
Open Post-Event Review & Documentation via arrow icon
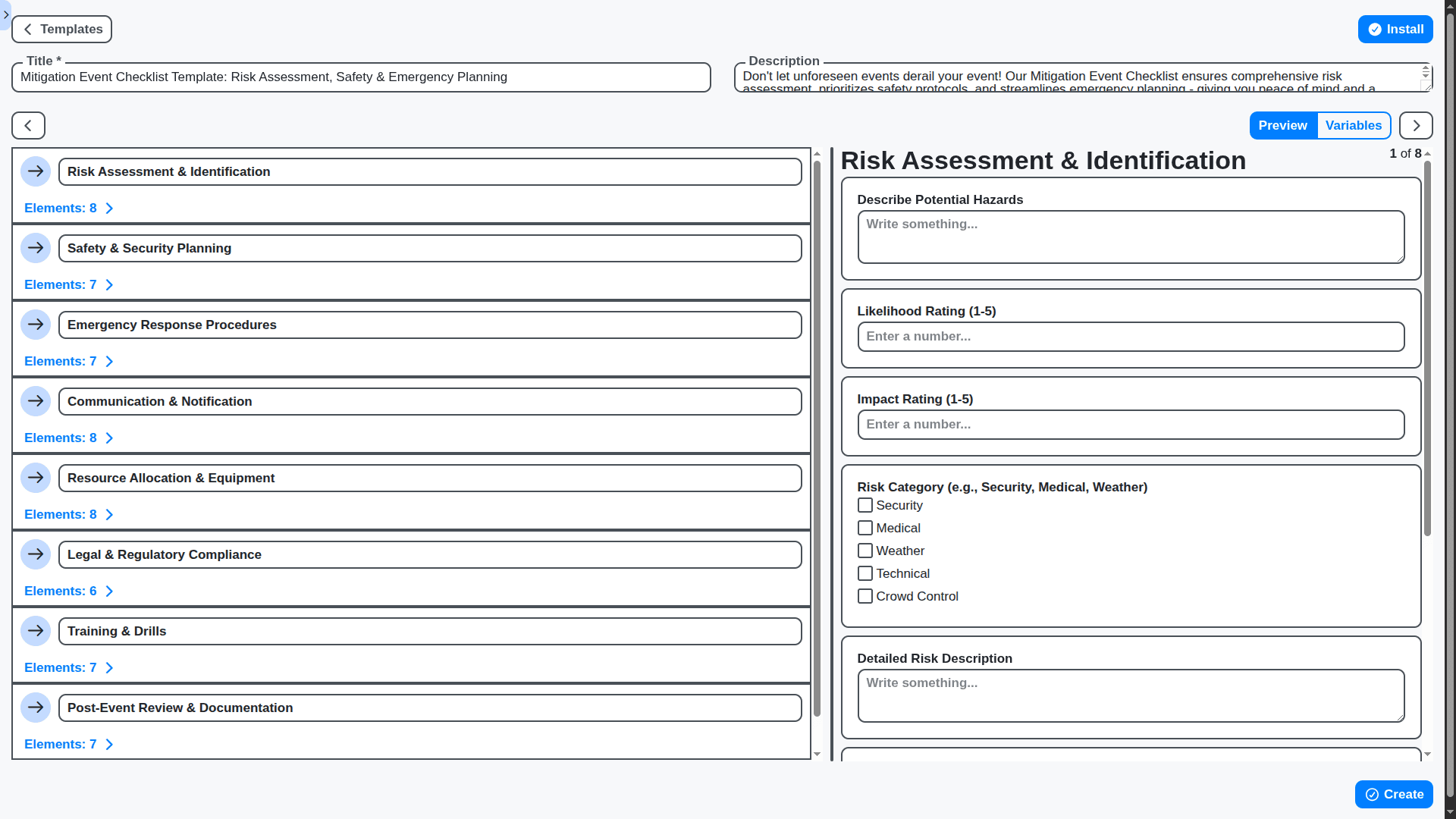[x=36, y=708]
